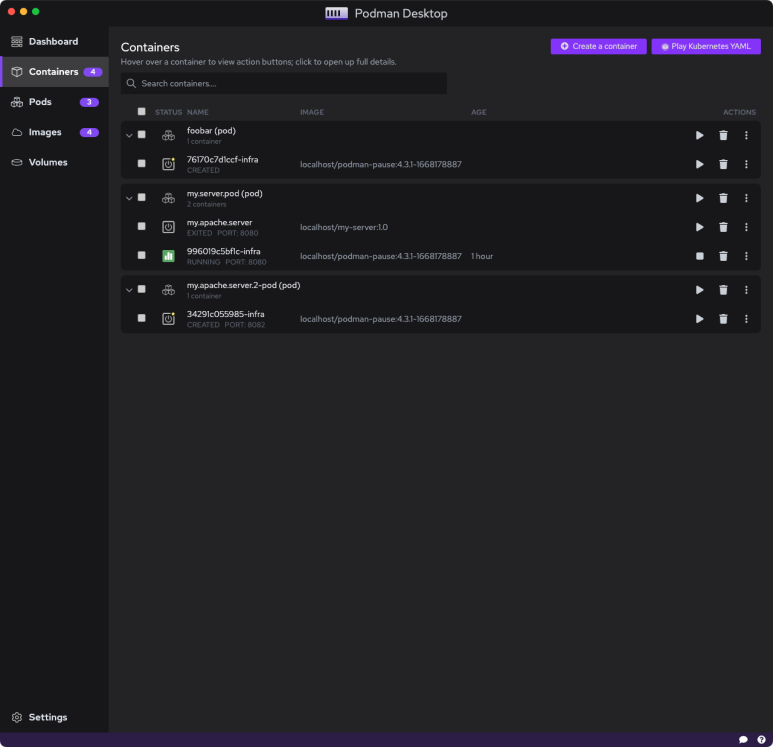Check the my.server.pod checkbox
Screen dimensions: 773x747
(x=141, y=197)
